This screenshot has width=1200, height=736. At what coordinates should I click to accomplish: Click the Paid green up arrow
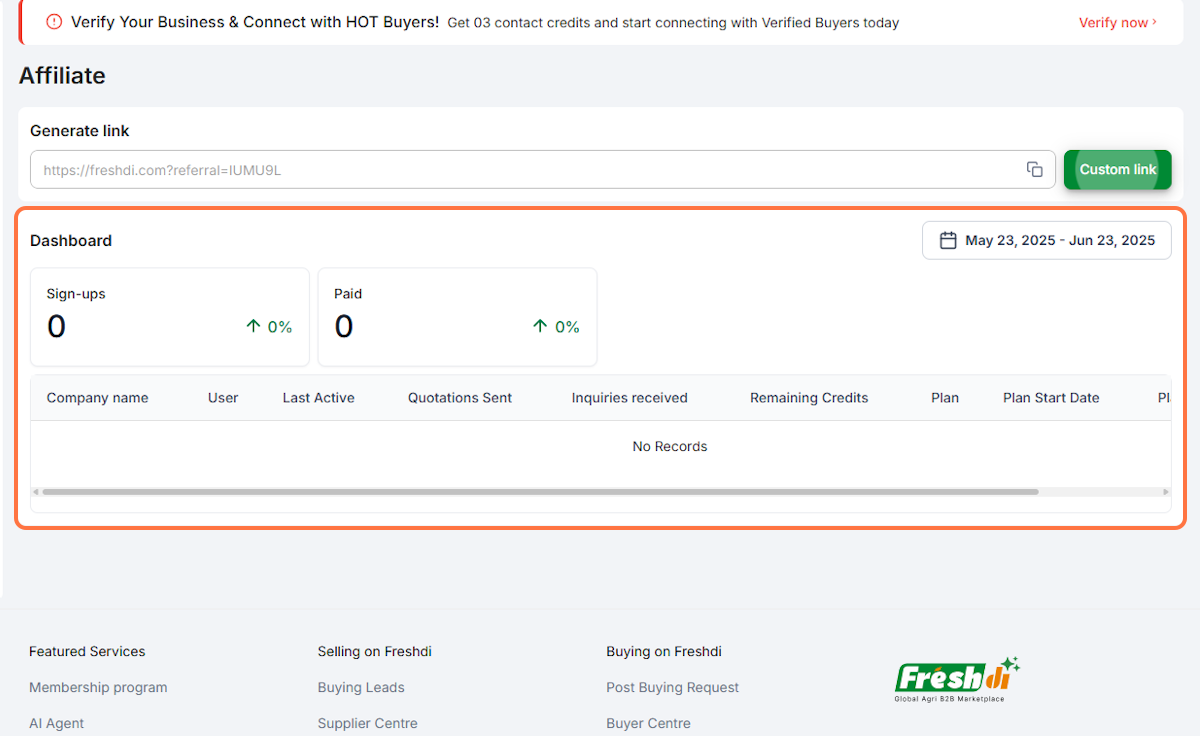pyautogui.click(x=540, y=326)
